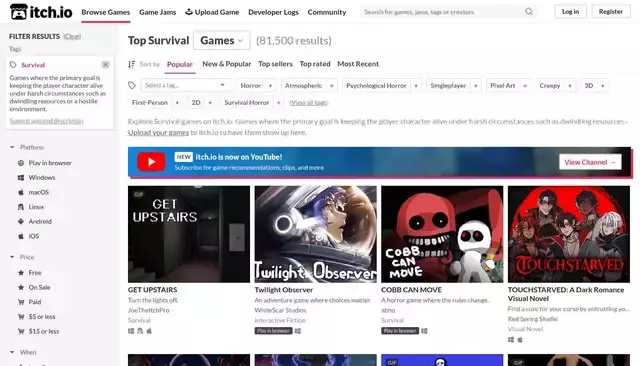Open COBB CAN MOVE game thumbnail
640x366 pixels.
(442, 234)
